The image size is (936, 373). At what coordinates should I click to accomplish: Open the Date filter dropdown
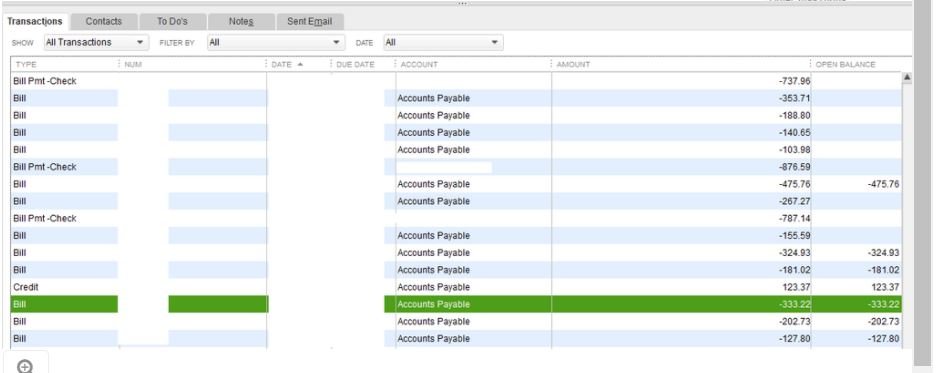(x=443, y=42)
